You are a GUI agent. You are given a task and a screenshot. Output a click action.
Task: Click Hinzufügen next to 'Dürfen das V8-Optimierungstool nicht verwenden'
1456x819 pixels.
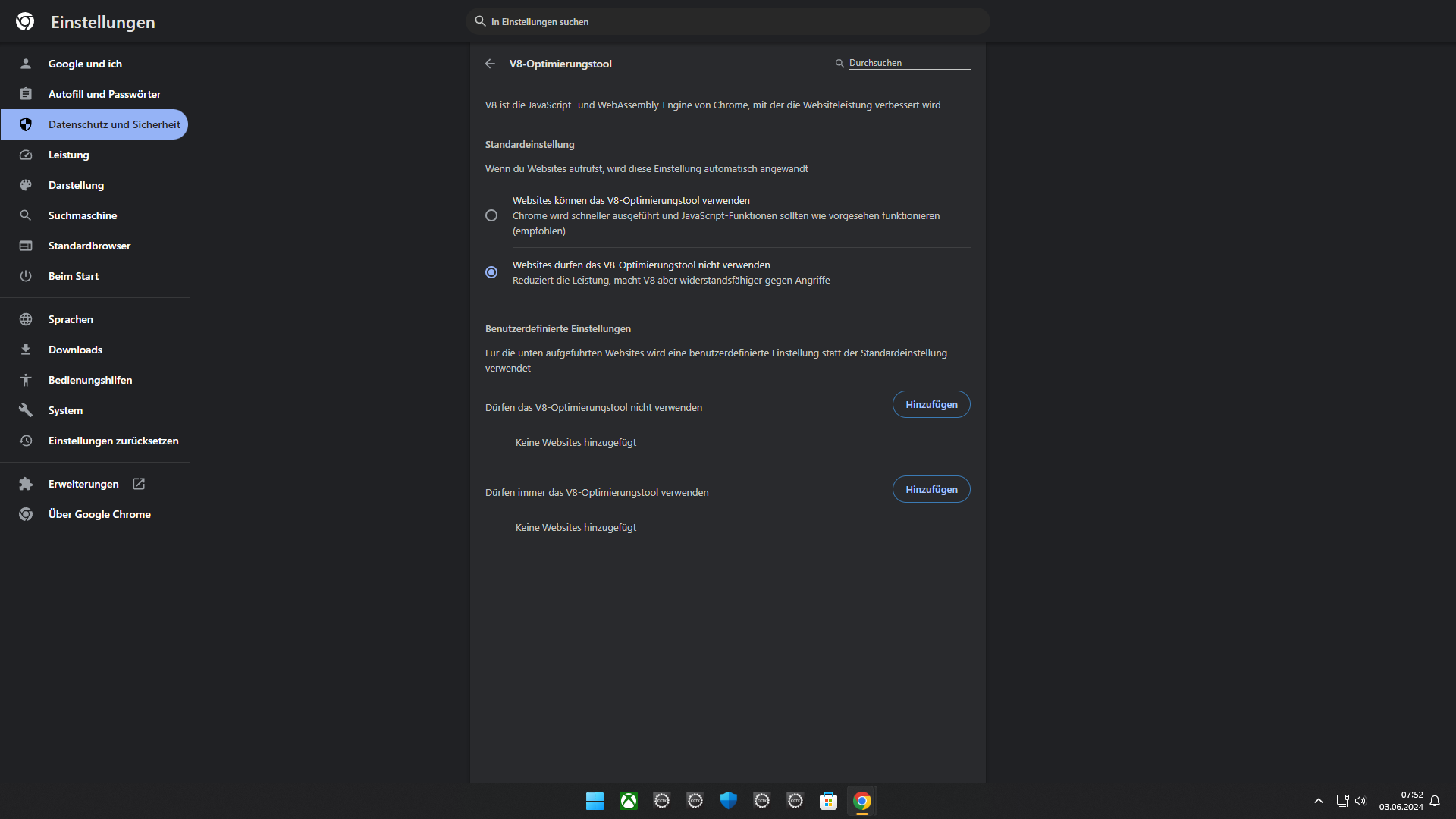pos(930,404)
